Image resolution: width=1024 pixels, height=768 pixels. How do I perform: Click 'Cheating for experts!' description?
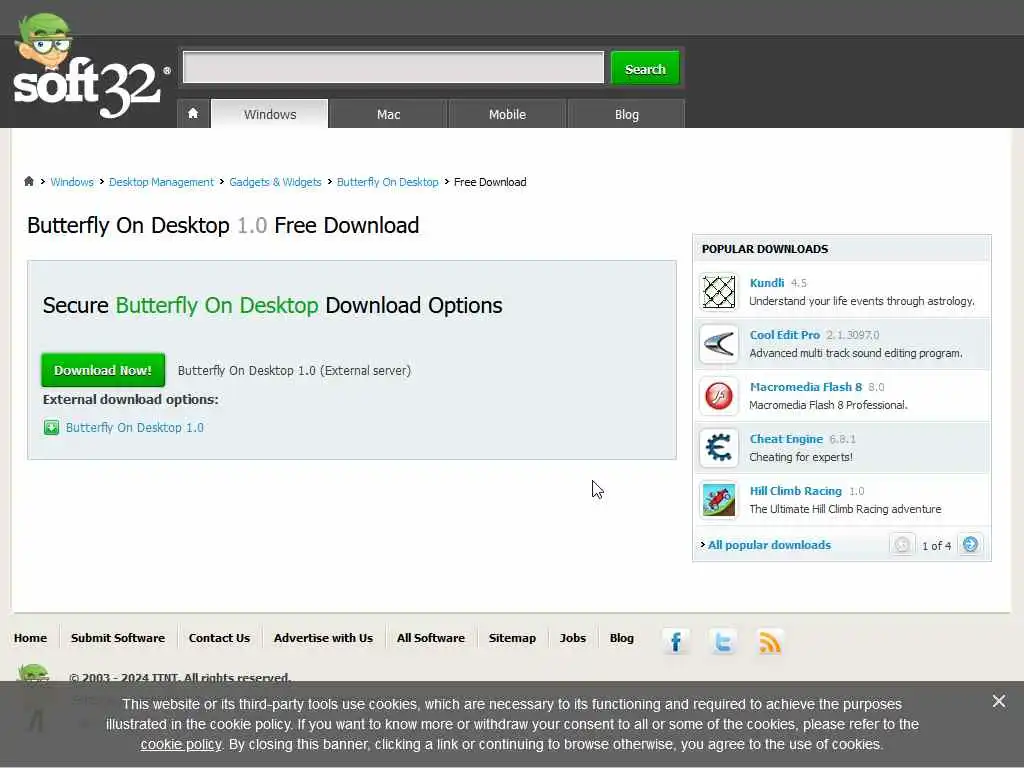[801, 457]
